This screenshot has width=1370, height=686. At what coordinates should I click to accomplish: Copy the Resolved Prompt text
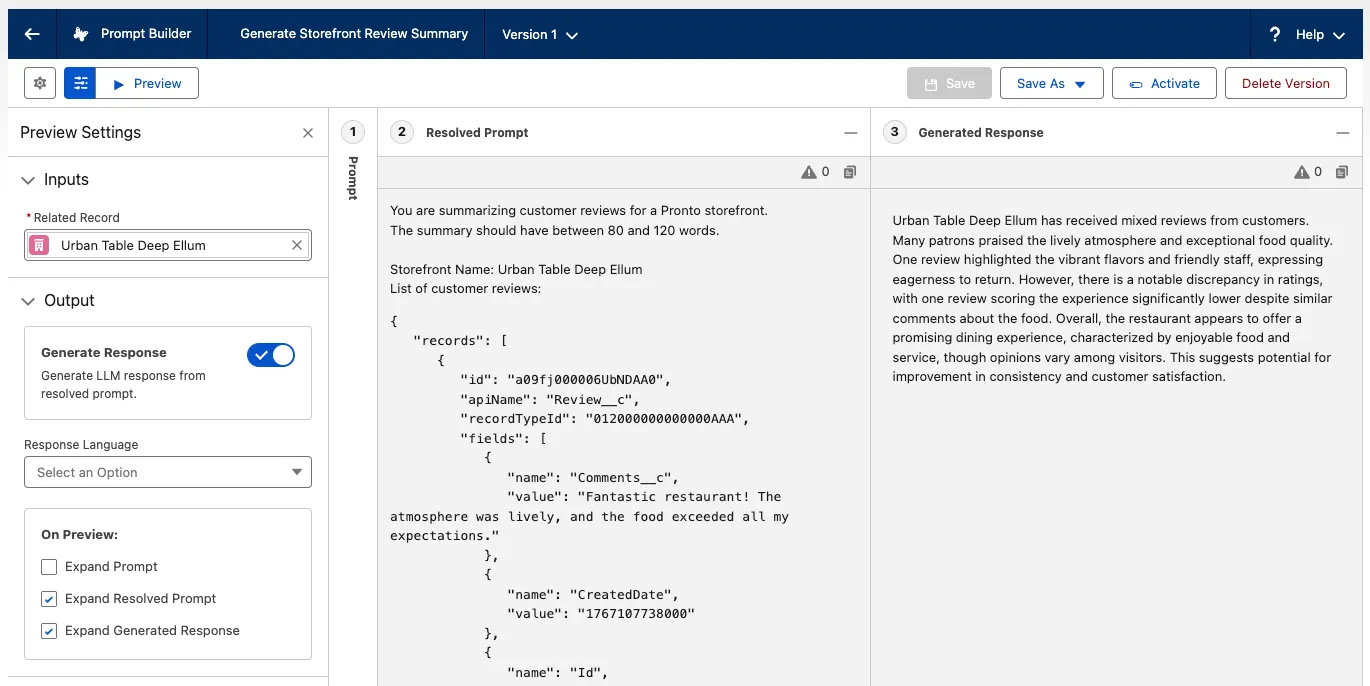(x=849, y=172)
